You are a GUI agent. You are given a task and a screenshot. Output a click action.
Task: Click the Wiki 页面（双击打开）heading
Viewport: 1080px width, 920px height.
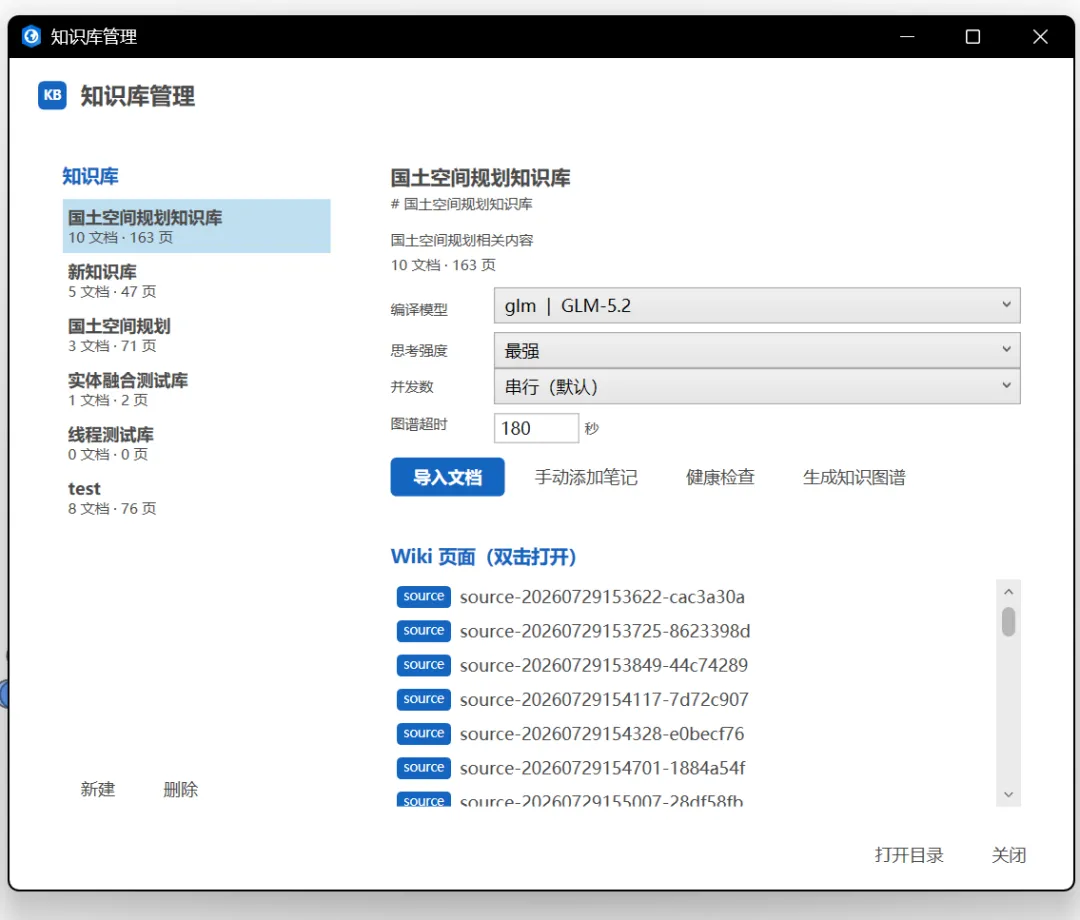[x=484, y=556]
